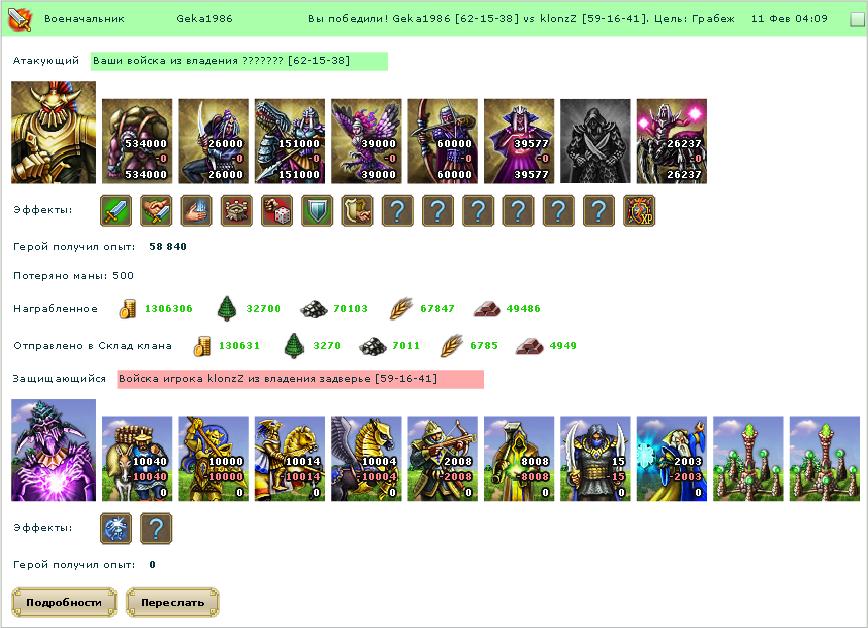The width and height of the screenshot is (868, 628).
Task: Select the handshake sword effect icon
Action: click(x=156, y=210)
